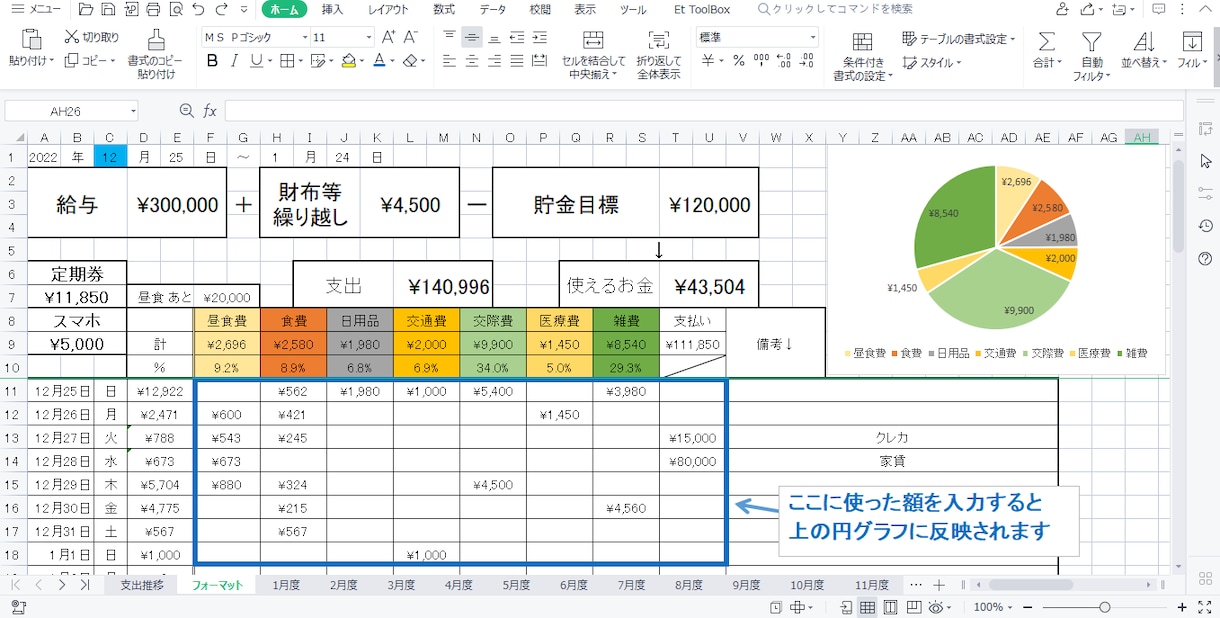Open the 挿入 ribbon tab
This screenshot has width=1220, height=618.
333,10
